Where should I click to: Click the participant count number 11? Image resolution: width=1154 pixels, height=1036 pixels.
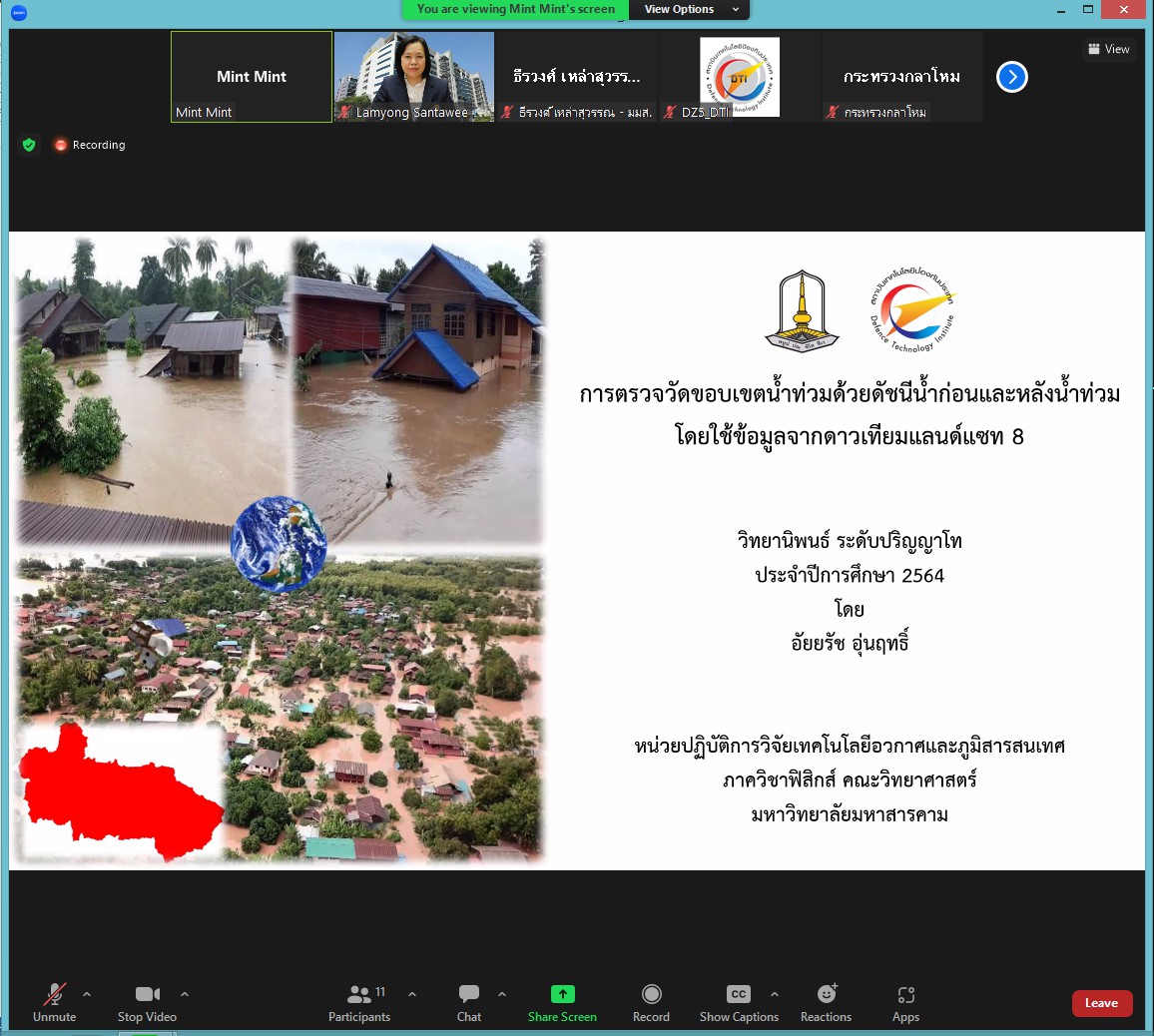pyautogui.click(x=380, y=992)
